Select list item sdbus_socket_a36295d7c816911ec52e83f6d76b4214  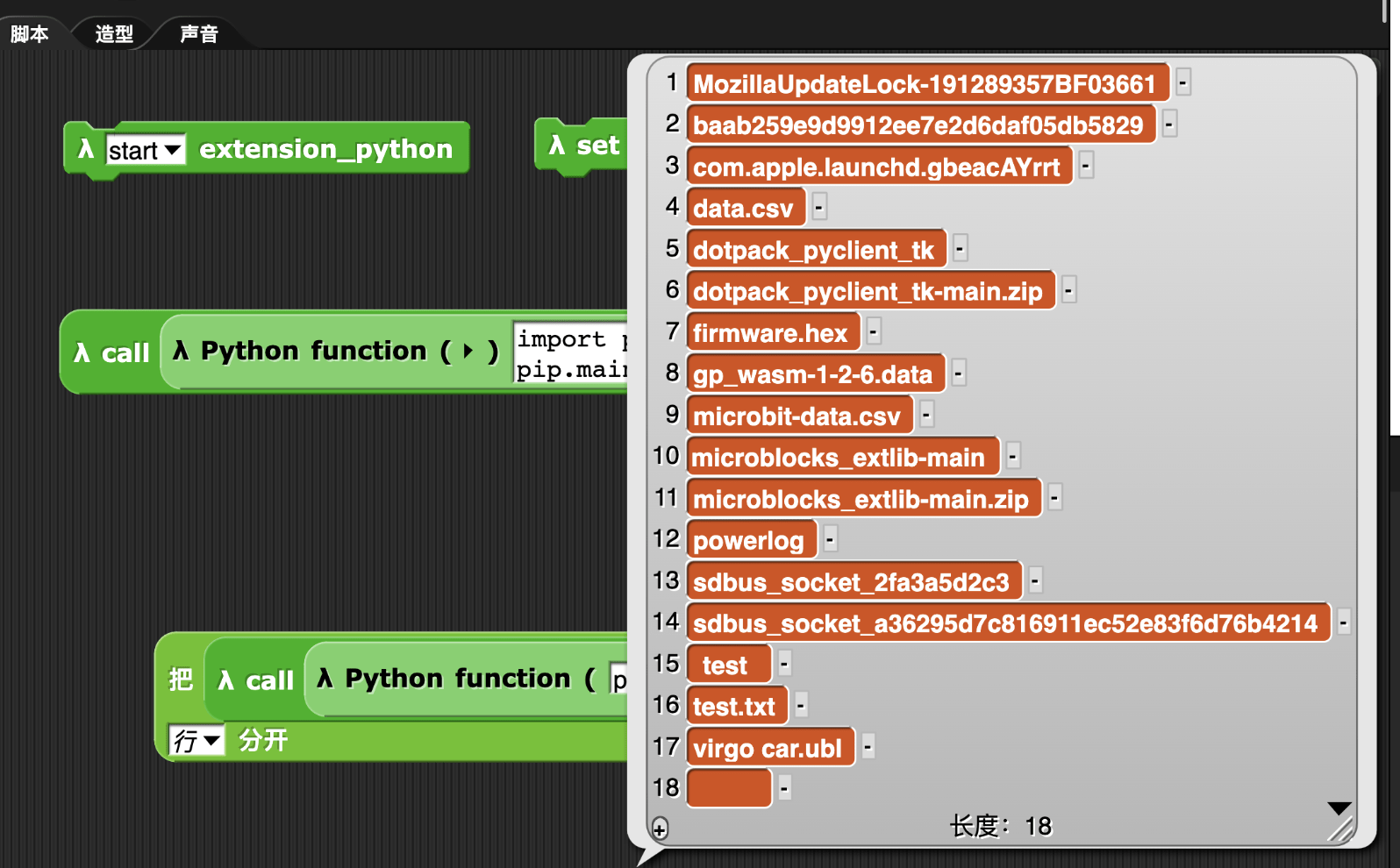click(1008, 623)
